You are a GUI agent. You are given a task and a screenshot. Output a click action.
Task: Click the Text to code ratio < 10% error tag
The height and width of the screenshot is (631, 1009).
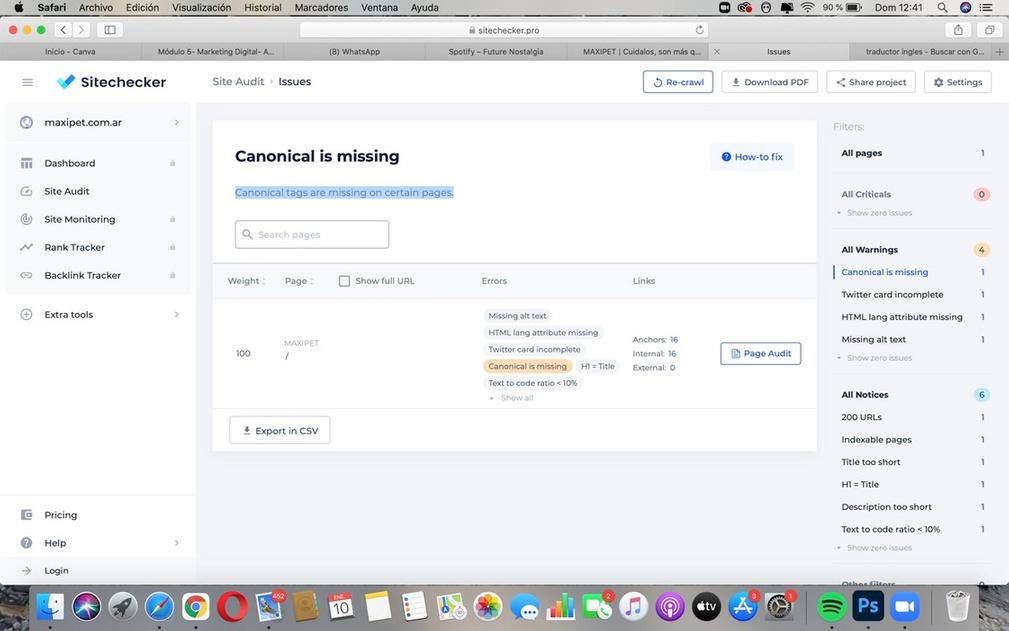pos(533,383)
